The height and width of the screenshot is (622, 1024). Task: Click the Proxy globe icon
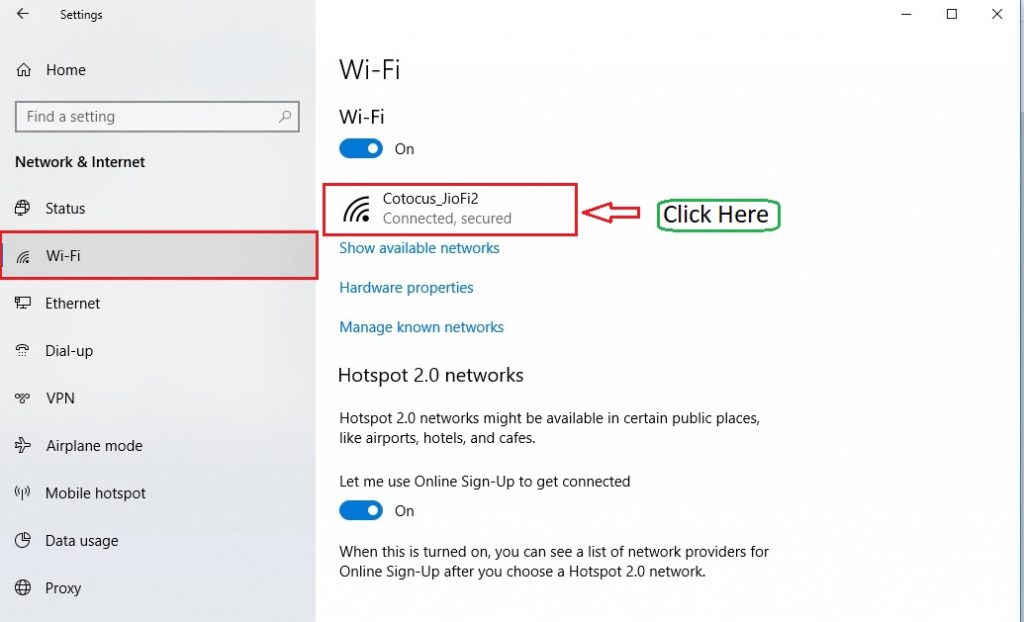tap(23, 588)
